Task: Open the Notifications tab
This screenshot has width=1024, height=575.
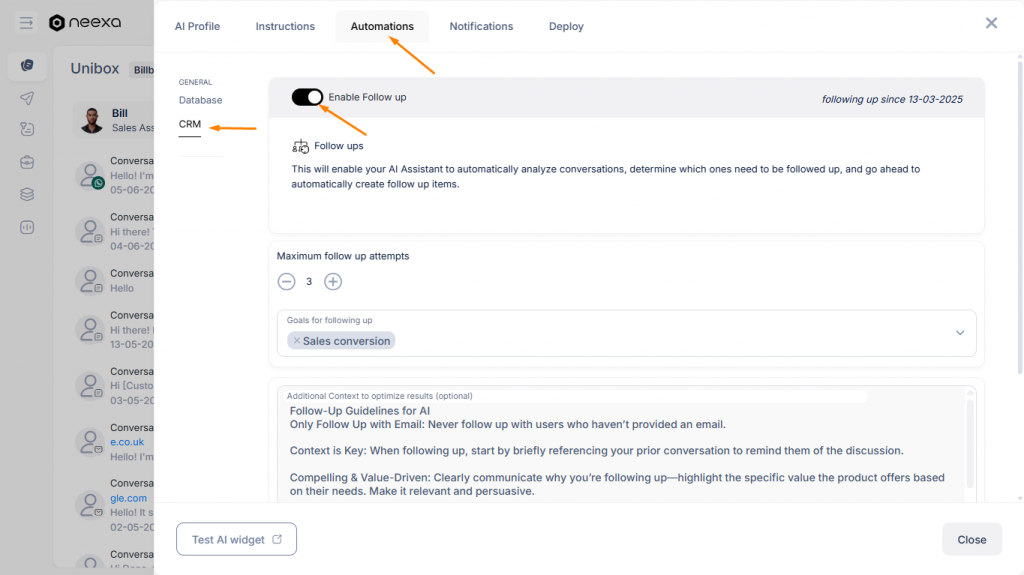Action: [x=481, y=26]
